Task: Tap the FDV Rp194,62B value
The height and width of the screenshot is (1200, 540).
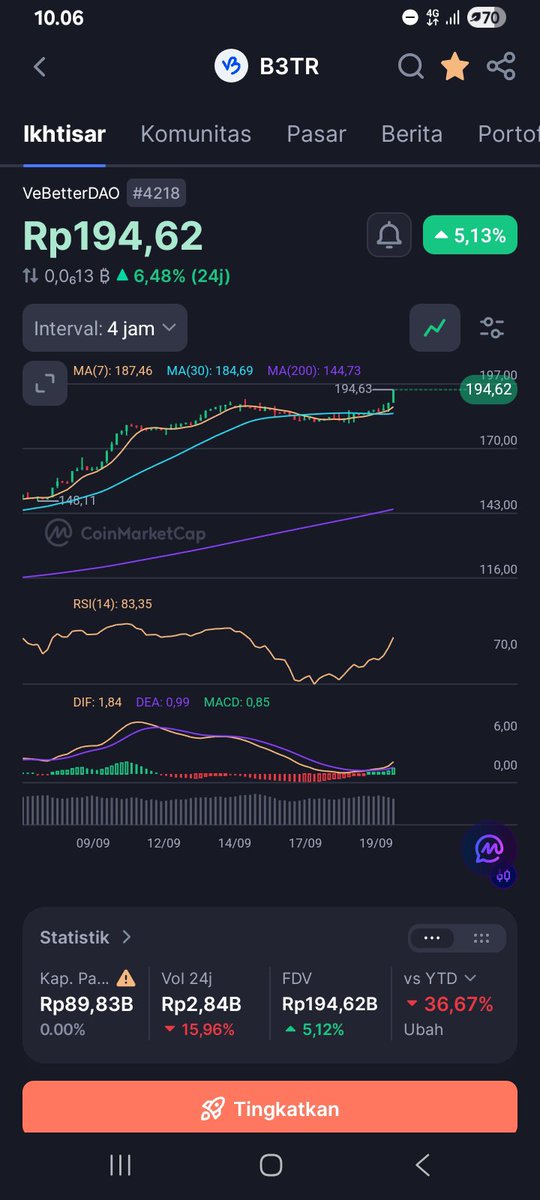Action: coord(330,1004)
